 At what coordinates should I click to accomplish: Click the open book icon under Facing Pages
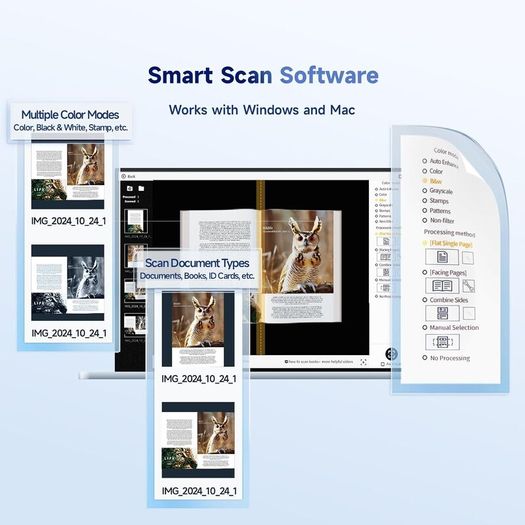point(442,286)
